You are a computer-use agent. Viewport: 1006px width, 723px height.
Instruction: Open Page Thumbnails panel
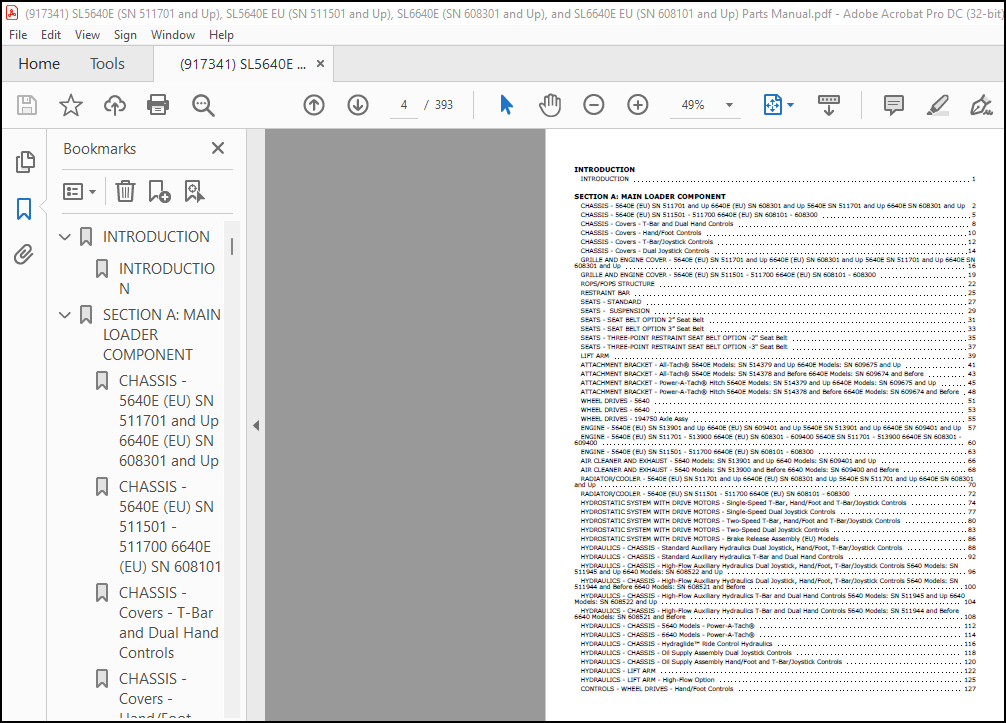coord(24,162)
